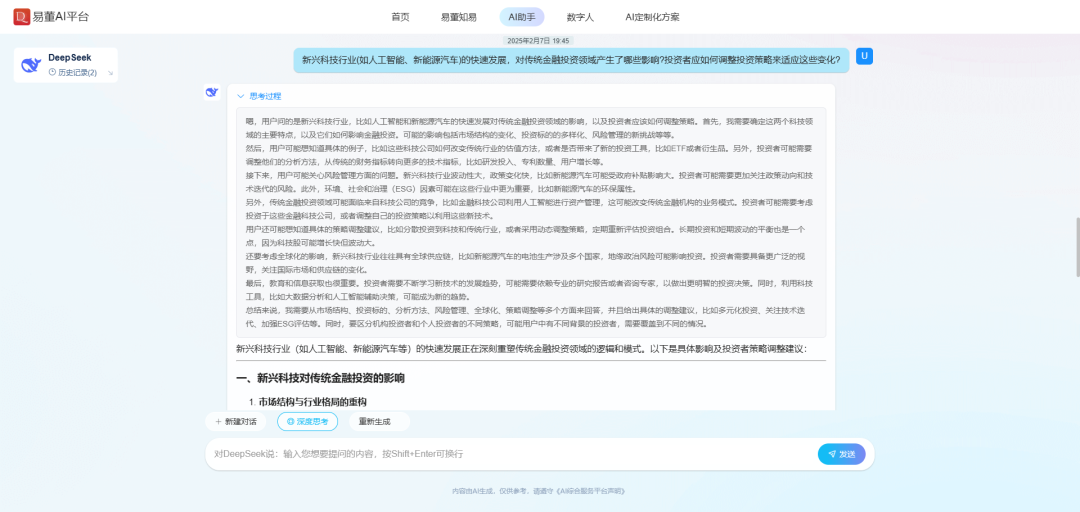Click thinking paragraph starting 总结来说
This screenshot has height=512, width=1080.
coord(526,317)
